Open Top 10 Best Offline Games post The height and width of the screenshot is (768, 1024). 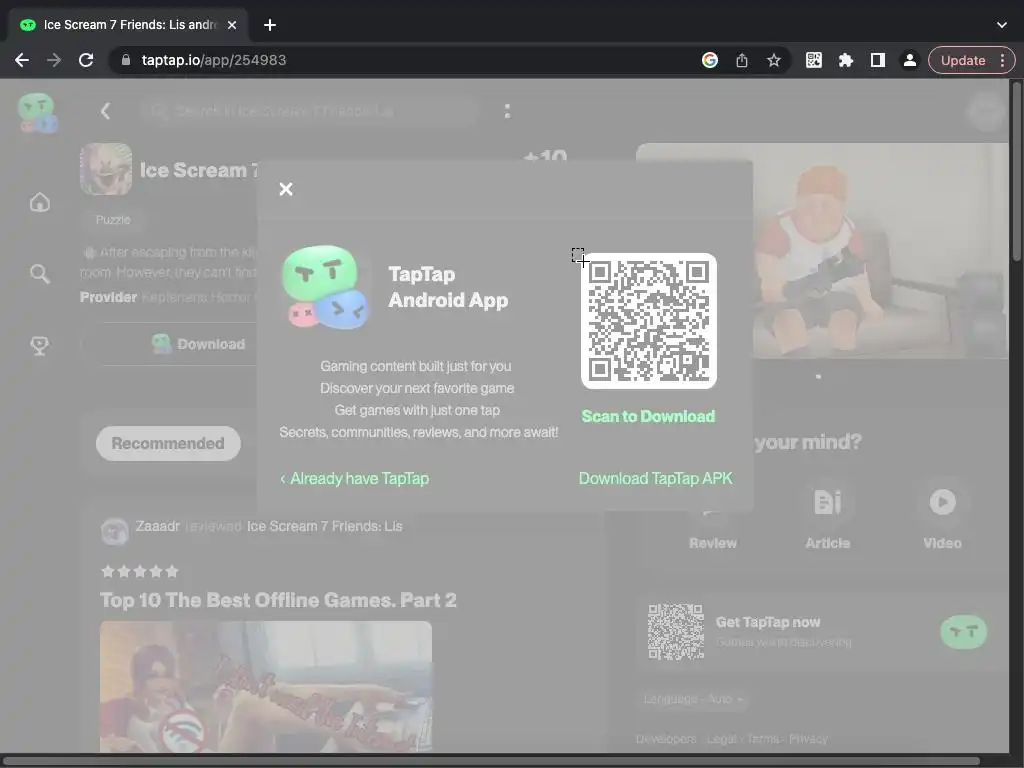[x=278, y=600]
